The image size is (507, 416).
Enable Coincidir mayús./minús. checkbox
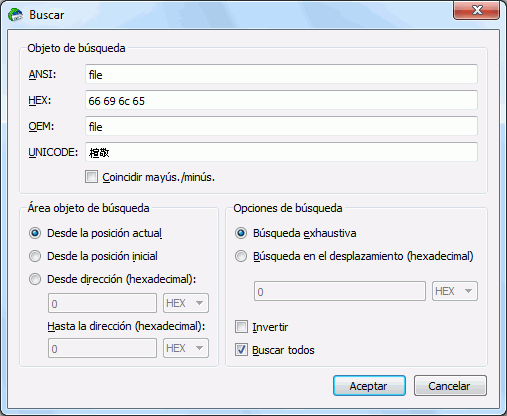click(x=91, y=177)
